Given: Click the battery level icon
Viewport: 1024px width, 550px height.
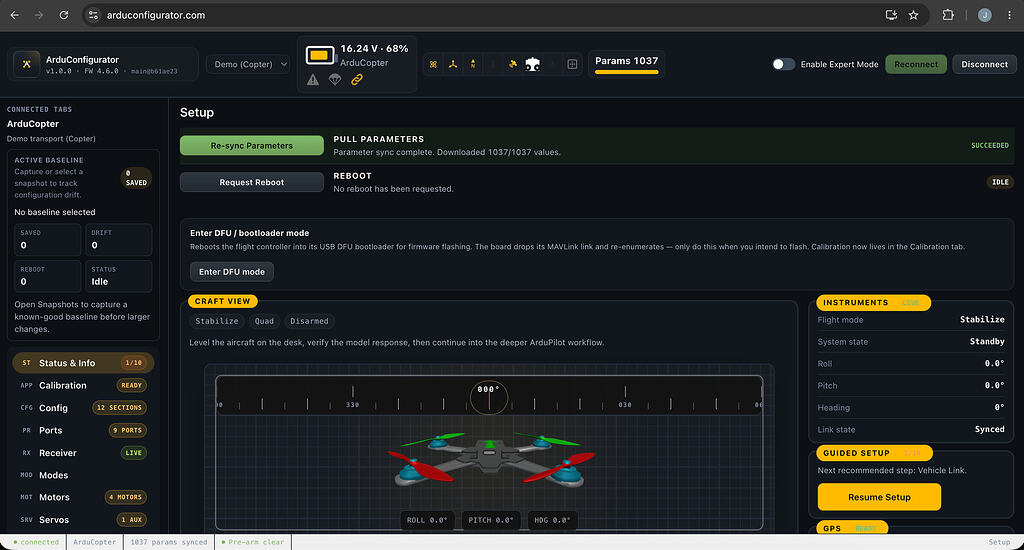Looking at the screenshot, I should pyautogui.click(x=320, y=56).
